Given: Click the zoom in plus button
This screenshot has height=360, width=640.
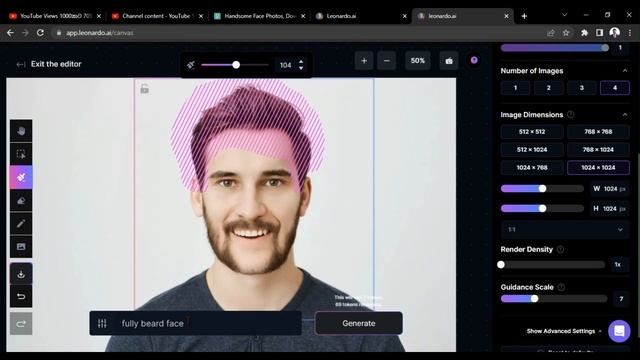Looking at the screenshot, I should coord(364,61).
